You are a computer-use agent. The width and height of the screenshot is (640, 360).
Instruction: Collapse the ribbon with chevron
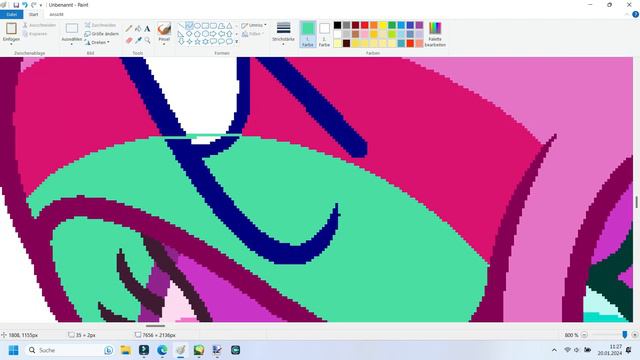pos(627,14)
